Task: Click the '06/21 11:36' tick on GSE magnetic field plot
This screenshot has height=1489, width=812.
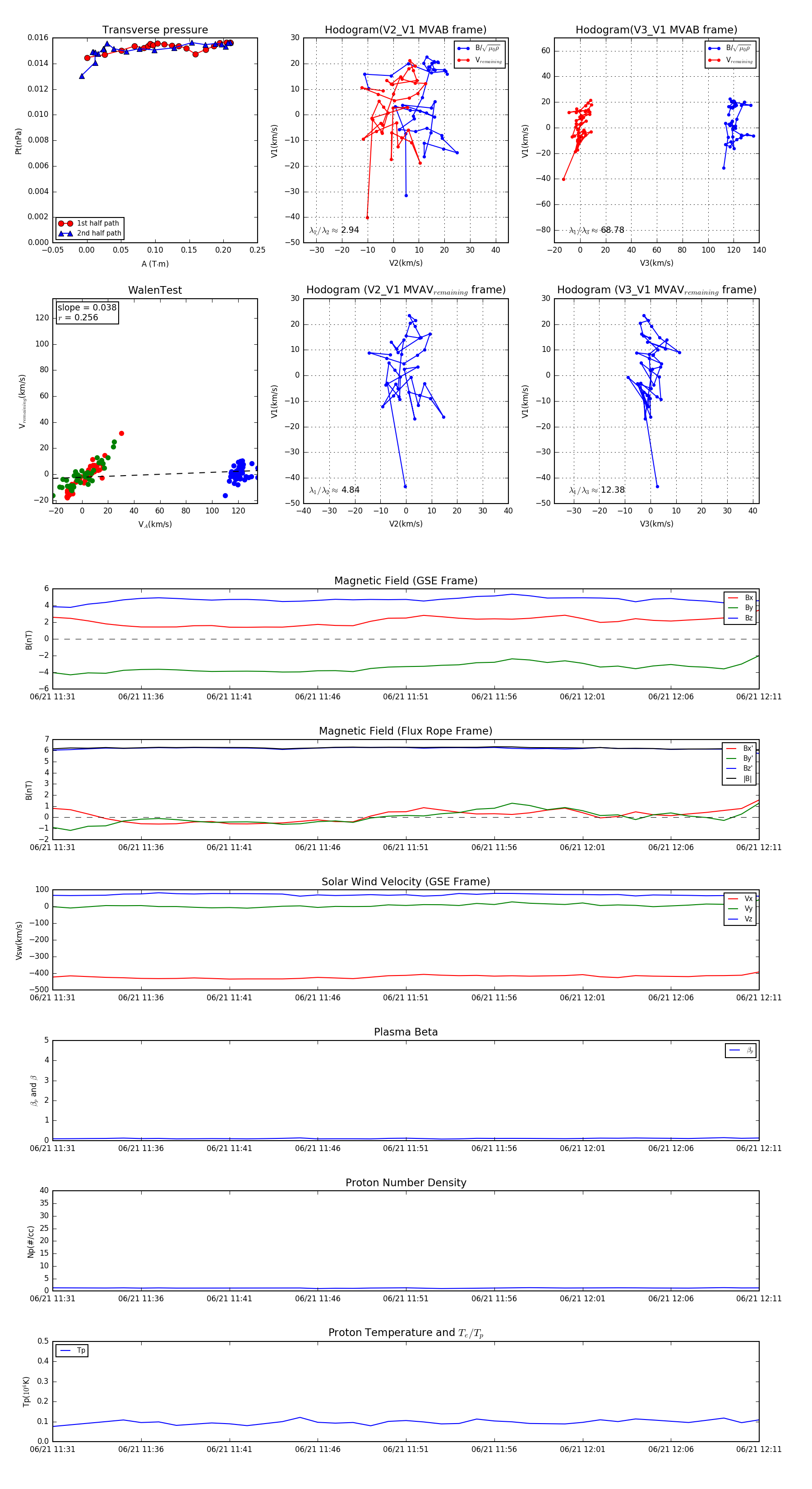Action: pyautogui.click(x=141, y=697)
